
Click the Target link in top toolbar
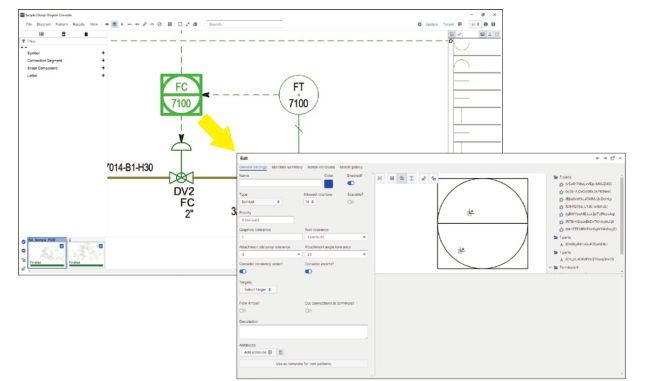pos(449,24)
